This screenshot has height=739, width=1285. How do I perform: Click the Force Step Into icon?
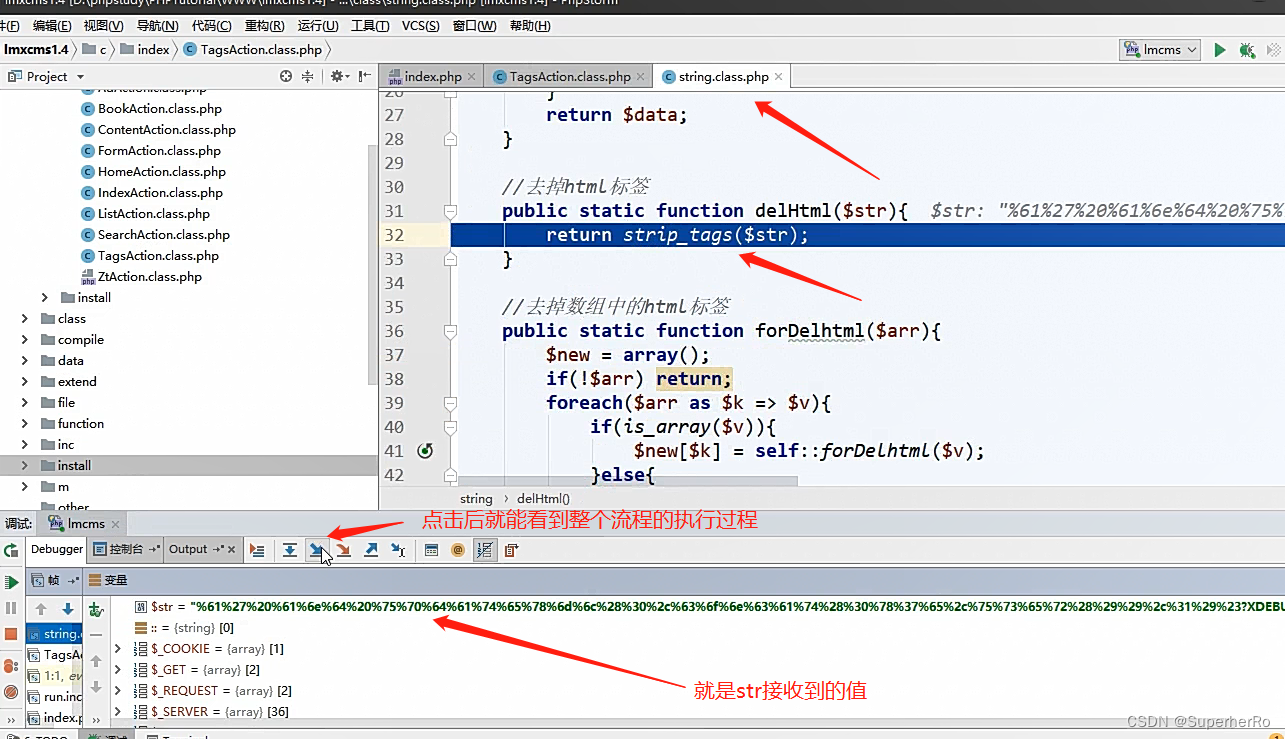tap(343, 550)
